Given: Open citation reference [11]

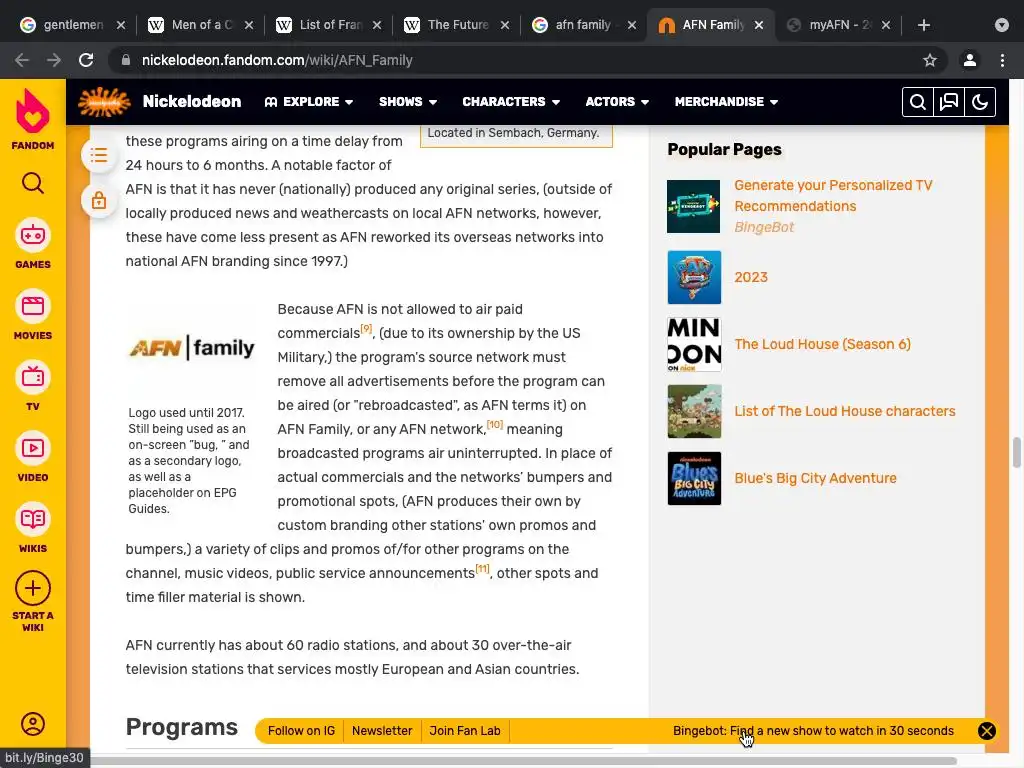Looking at the screenshot, I should tap(483, 568).
